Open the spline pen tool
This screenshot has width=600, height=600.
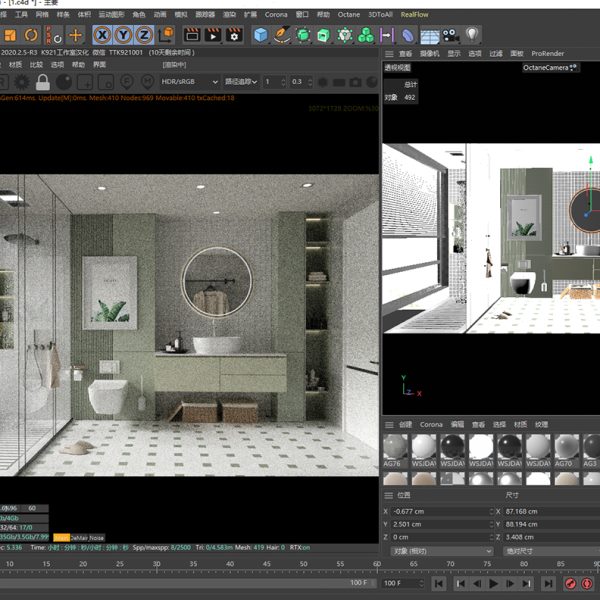pyautogui.click(x=282, y=35)
